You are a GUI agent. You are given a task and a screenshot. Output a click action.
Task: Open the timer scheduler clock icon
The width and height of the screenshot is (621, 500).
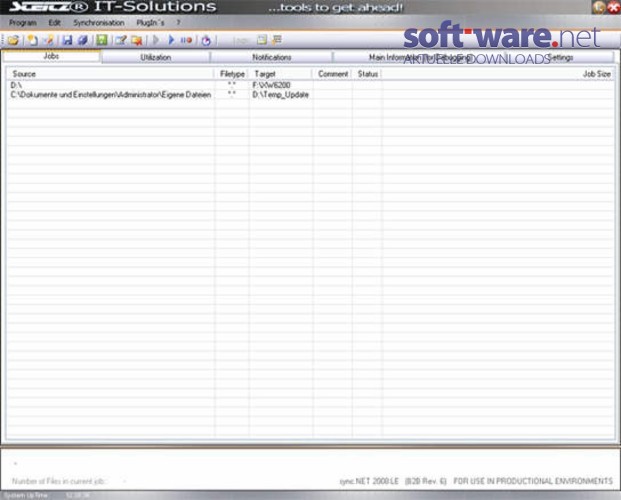click(x=206, y=40)
